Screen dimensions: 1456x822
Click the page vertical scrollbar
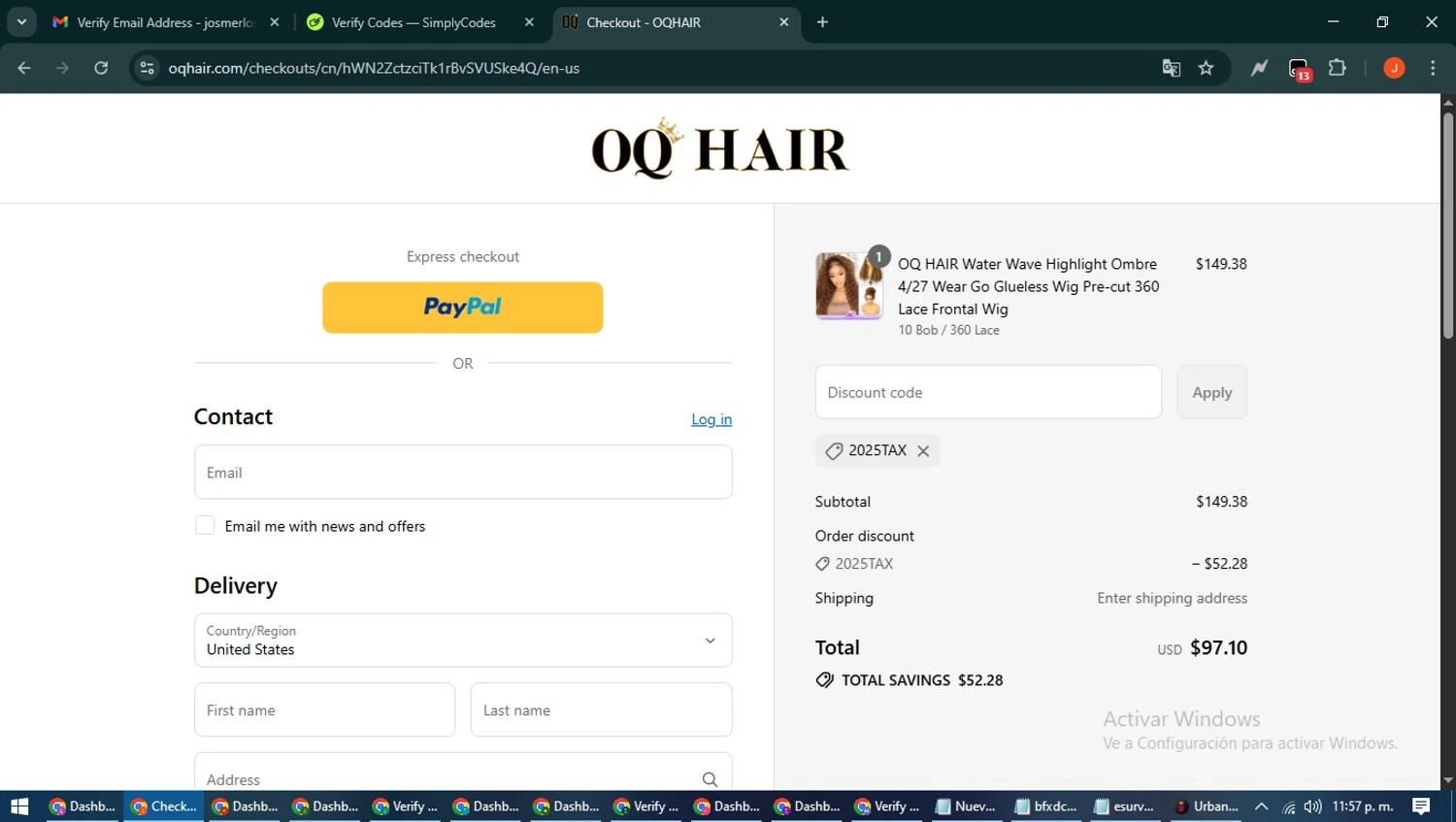click(x=1448, y=225)
